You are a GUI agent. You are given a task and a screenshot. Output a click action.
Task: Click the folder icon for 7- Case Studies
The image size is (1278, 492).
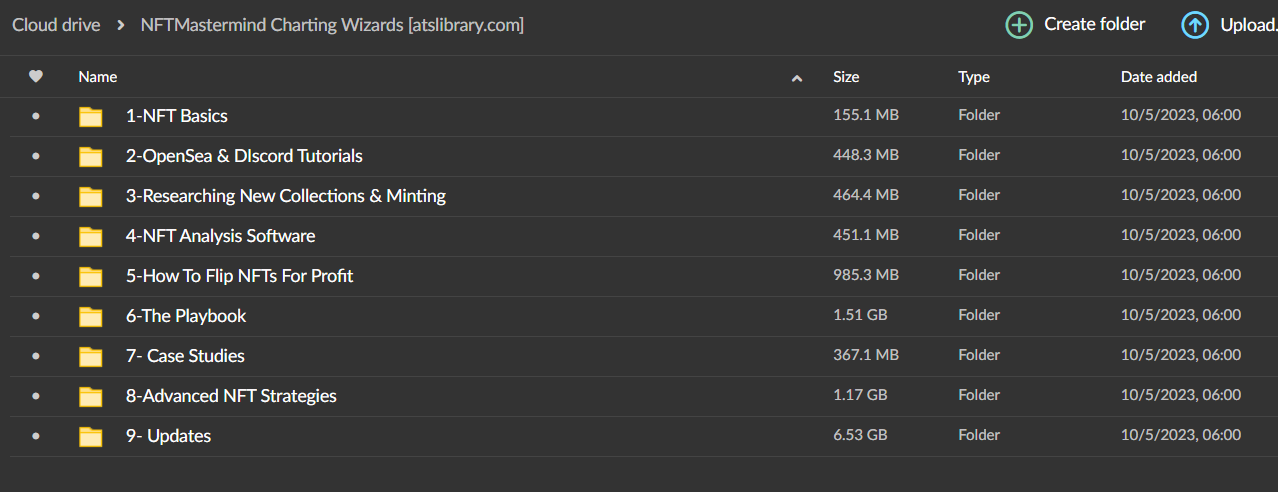pyautogui.click(x=91, y=356)
